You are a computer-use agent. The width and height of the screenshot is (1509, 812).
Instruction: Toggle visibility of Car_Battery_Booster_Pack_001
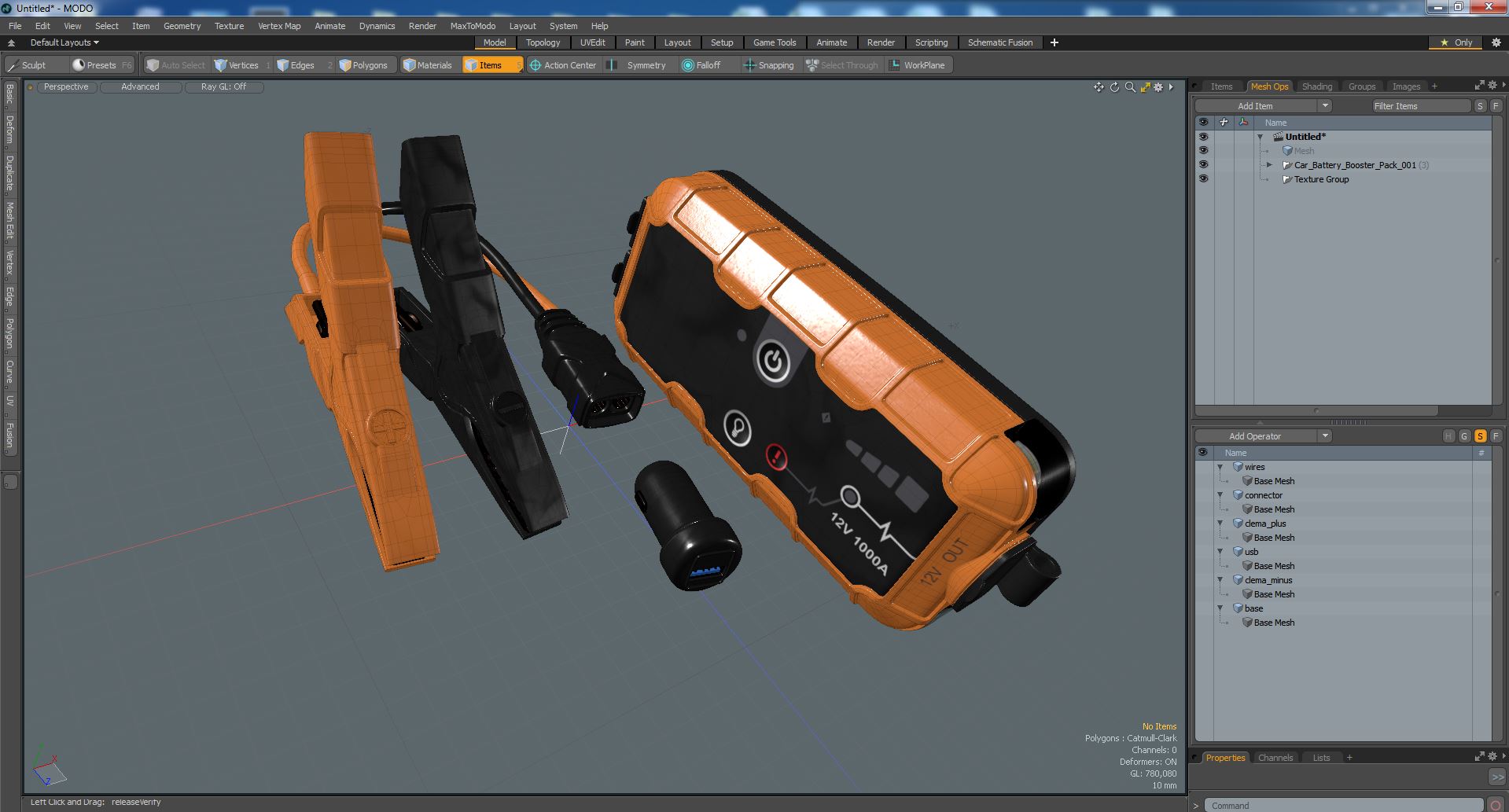coord(1203,165)
